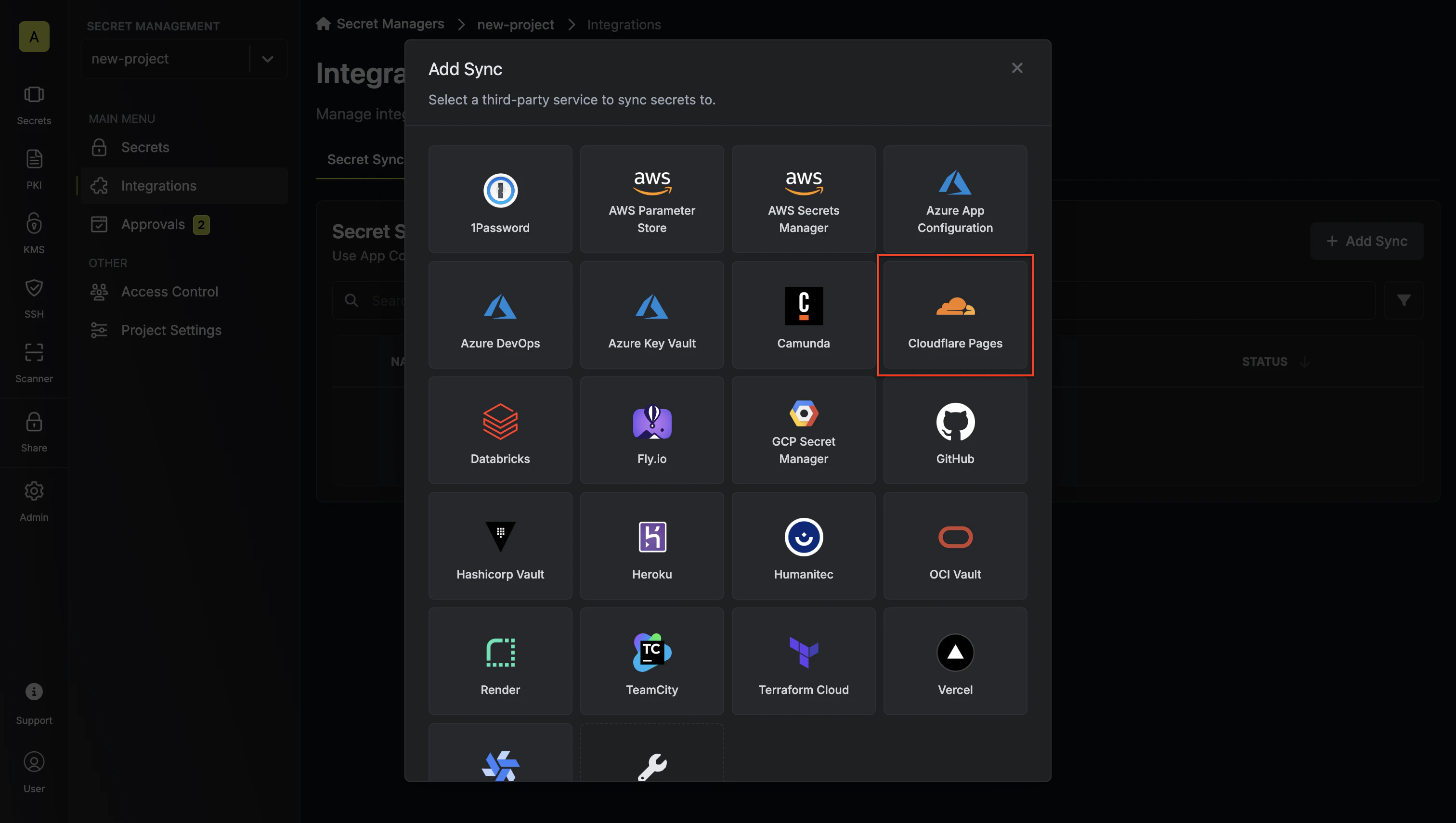The height and width of the screenshot is (823, 1456).
Task: Open the filter button beside search
Action: tap(1403, 300)
